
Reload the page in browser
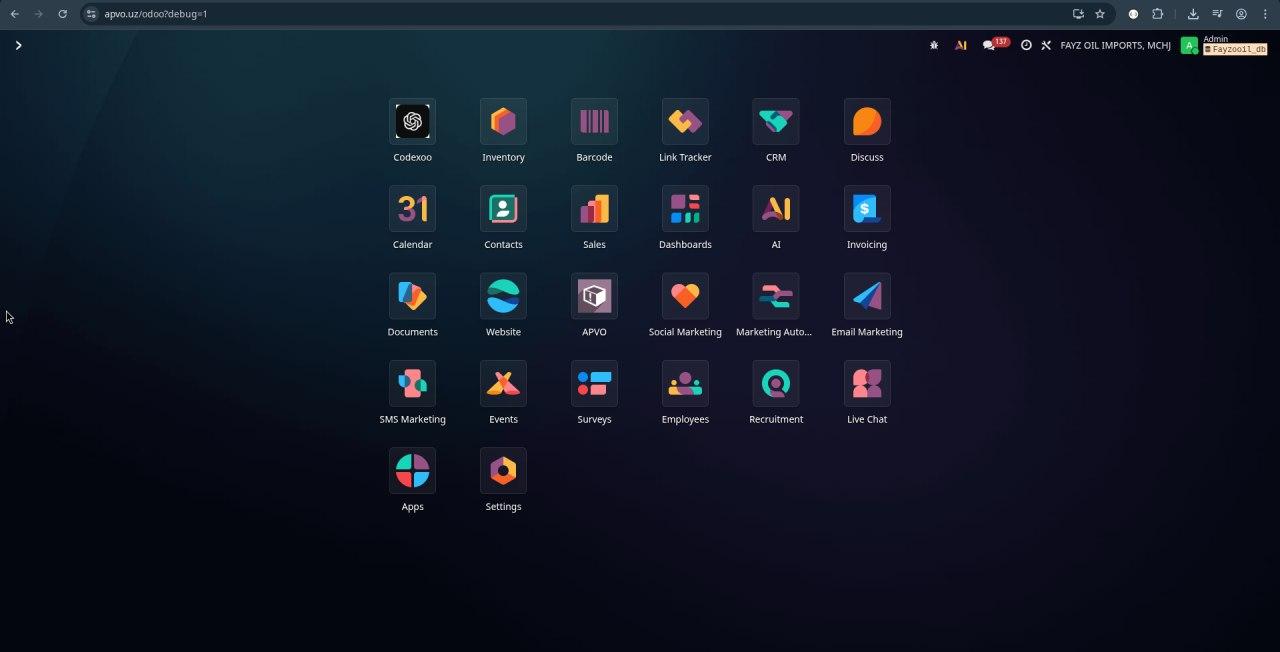62,14
